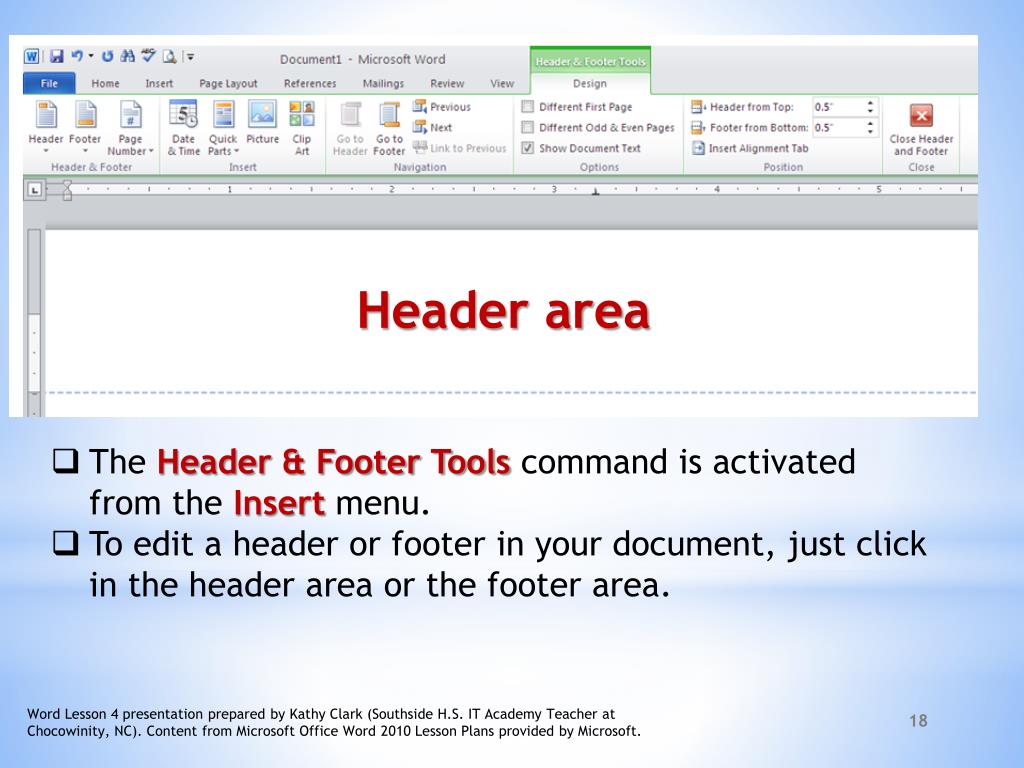Click the Header & Footer Tools contextual label
Image resolution: width=1024 pixels, height=768 pixels.
pyautogui.click(x=590, y=61)
